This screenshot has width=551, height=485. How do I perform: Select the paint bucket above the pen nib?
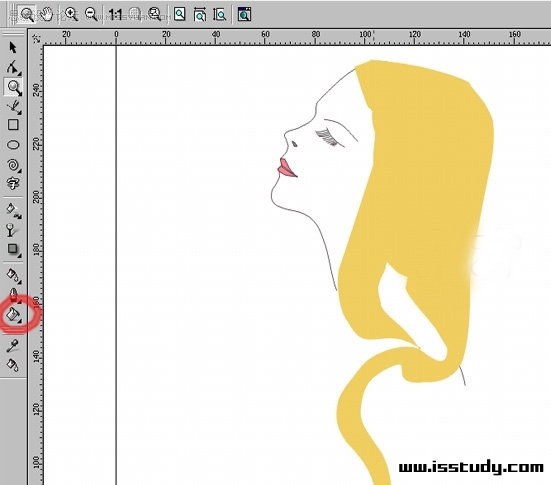coord(14,276)
